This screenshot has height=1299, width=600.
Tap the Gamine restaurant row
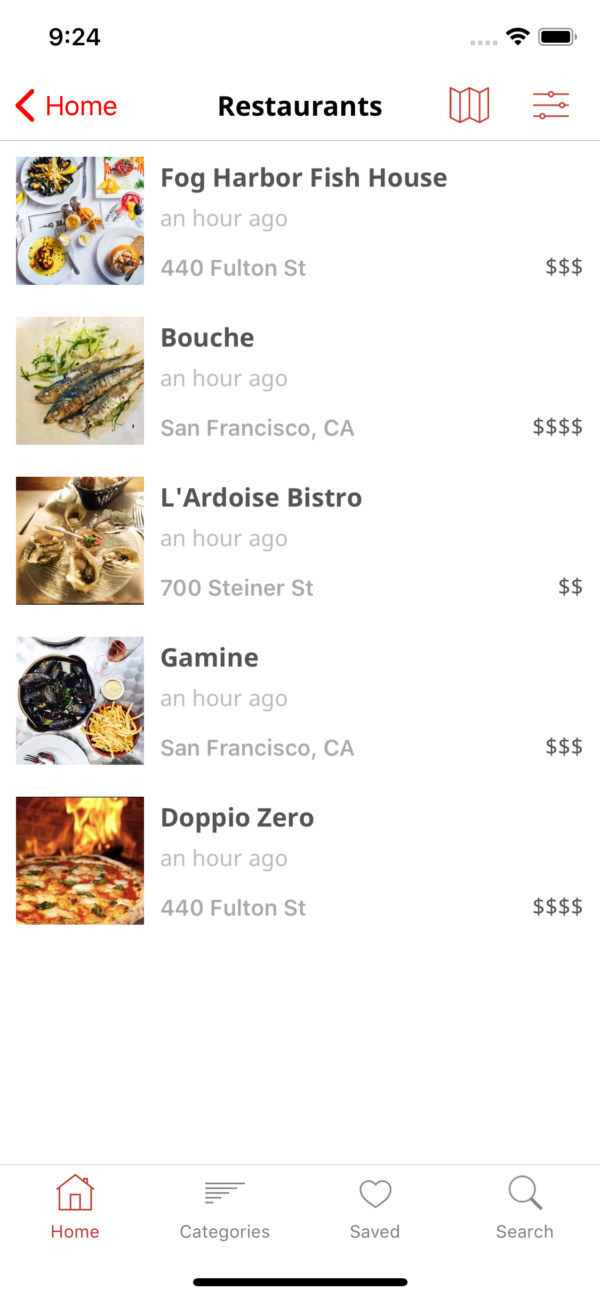tap(300, 700)
